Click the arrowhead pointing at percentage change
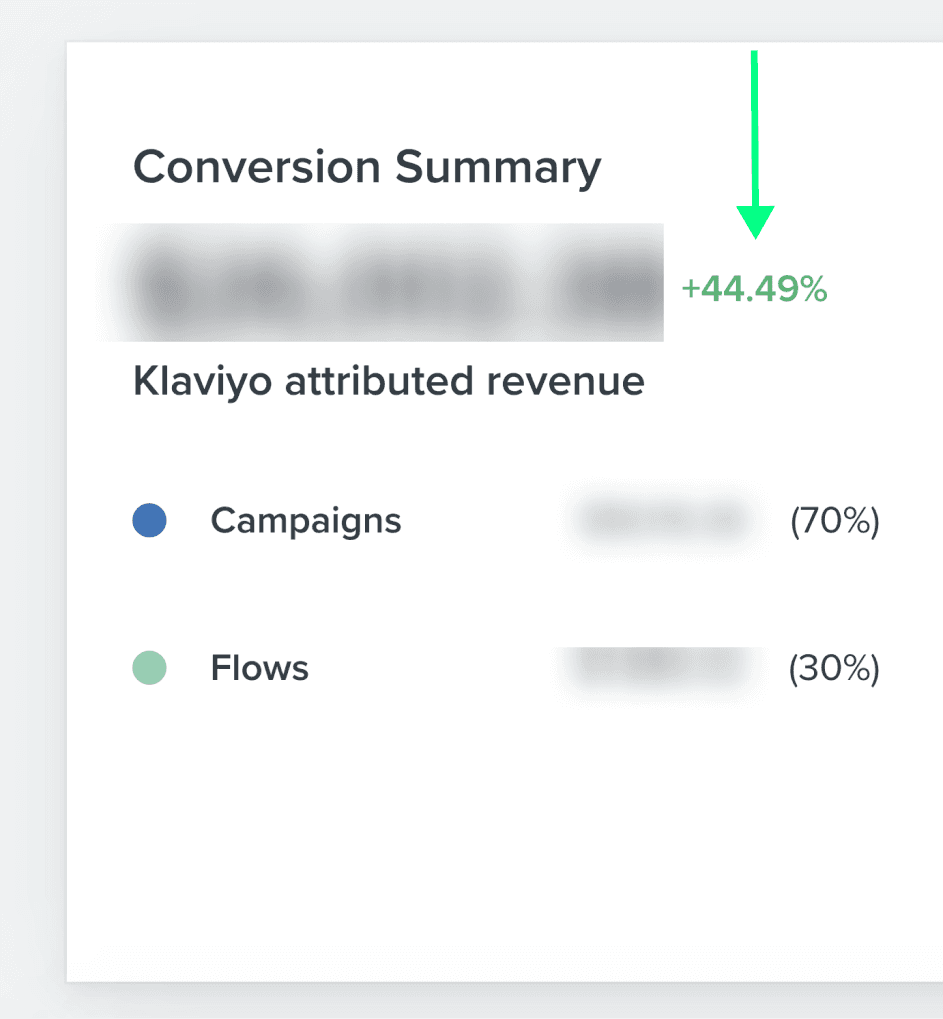 click(755, 222)
